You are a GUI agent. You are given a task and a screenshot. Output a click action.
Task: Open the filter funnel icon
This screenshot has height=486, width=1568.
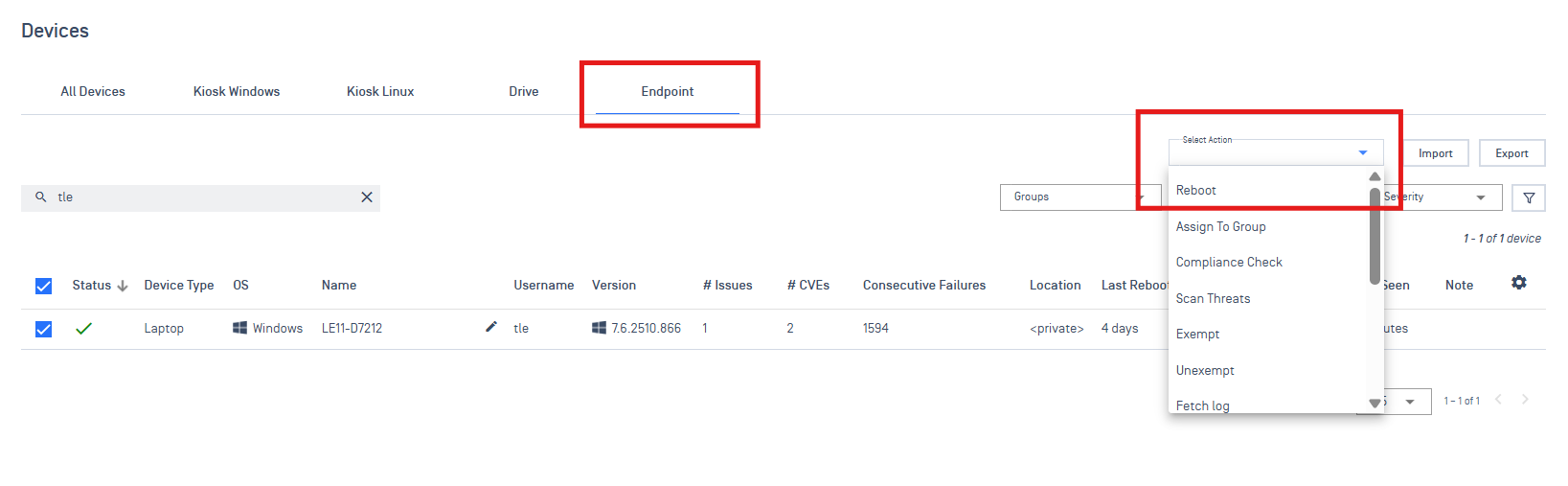[1529, 197]
